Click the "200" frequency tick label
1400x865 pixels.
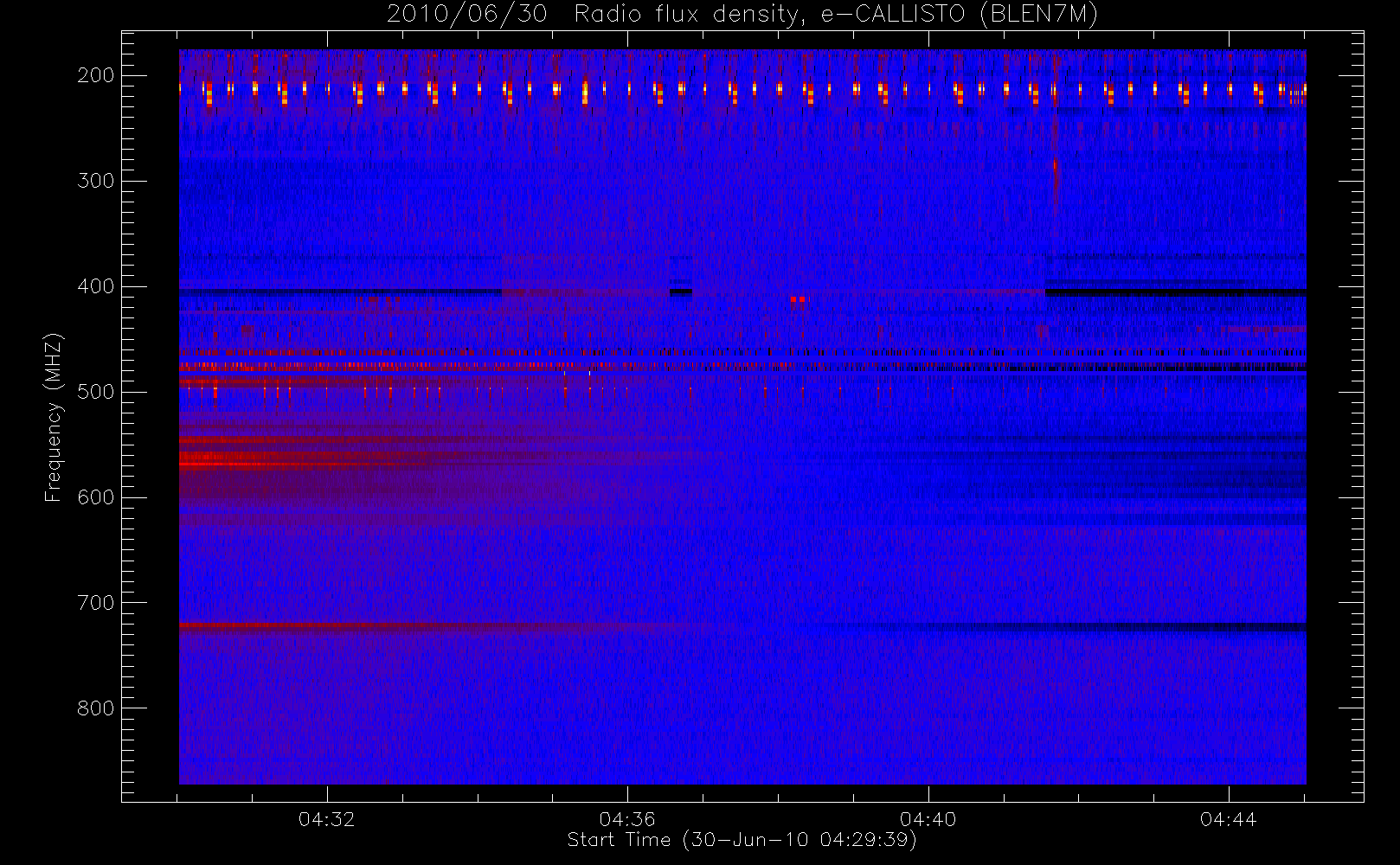(96, 75)
